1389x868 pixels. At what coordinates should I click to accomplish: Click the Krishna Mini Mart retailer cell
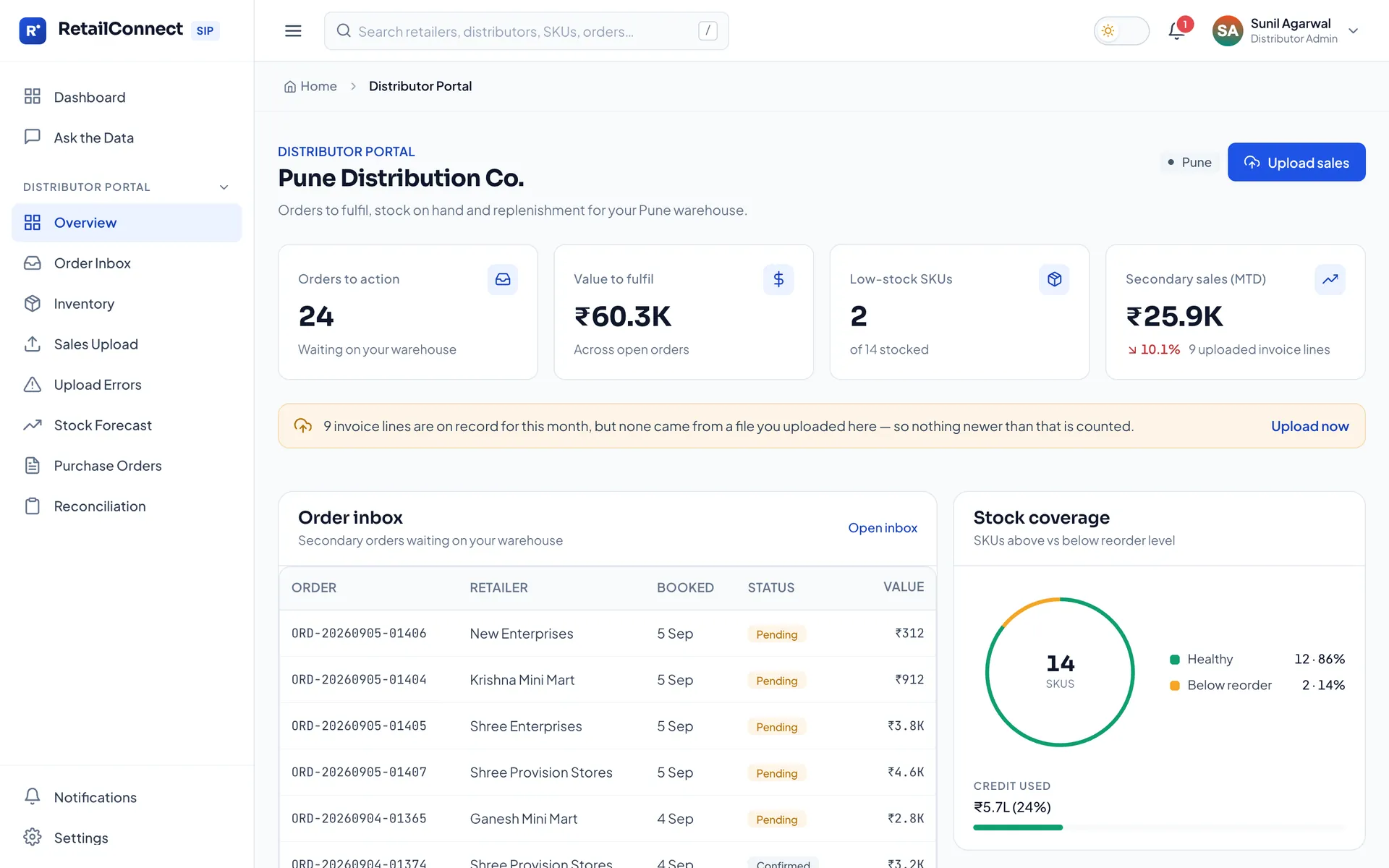coord(522,680)
